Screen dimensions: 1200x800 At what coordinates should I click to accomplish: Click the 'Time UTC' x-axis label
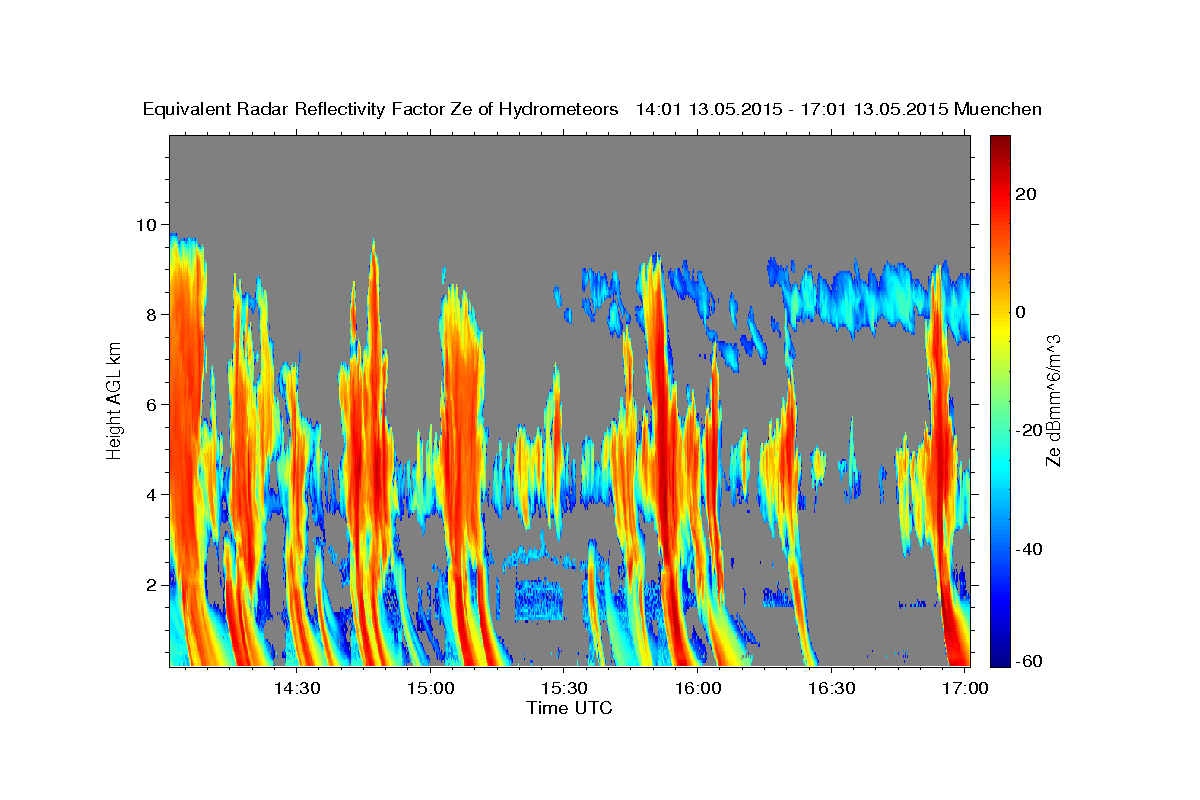click(569, 708)
